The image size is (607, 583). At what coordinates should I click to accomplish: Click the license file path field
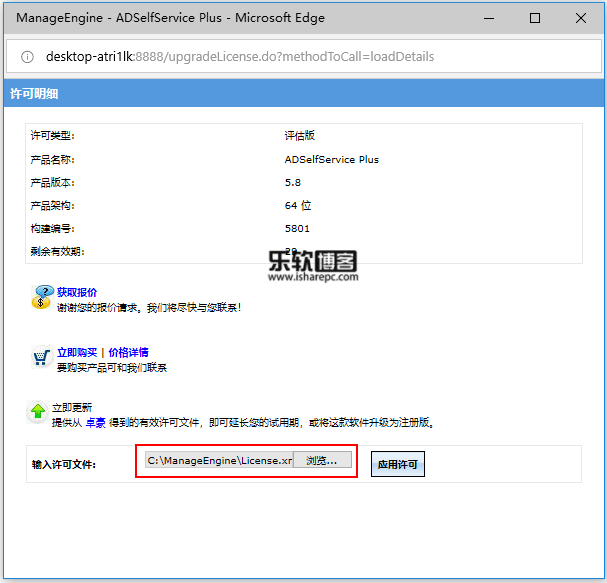[x=219, y=460]
